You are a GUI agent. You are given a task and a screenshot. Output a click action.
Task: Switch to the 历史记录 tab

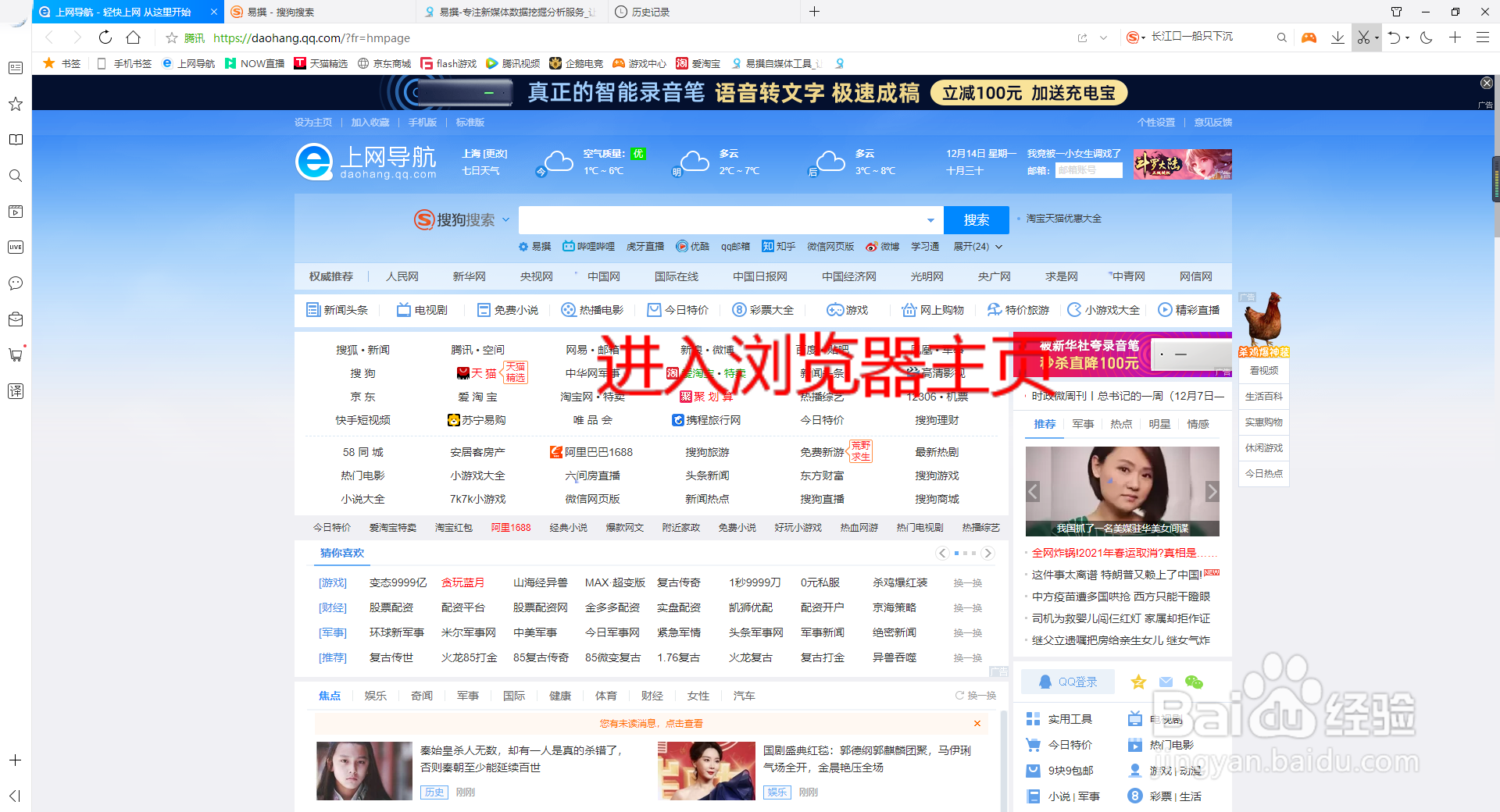click(x=703, y=12)
